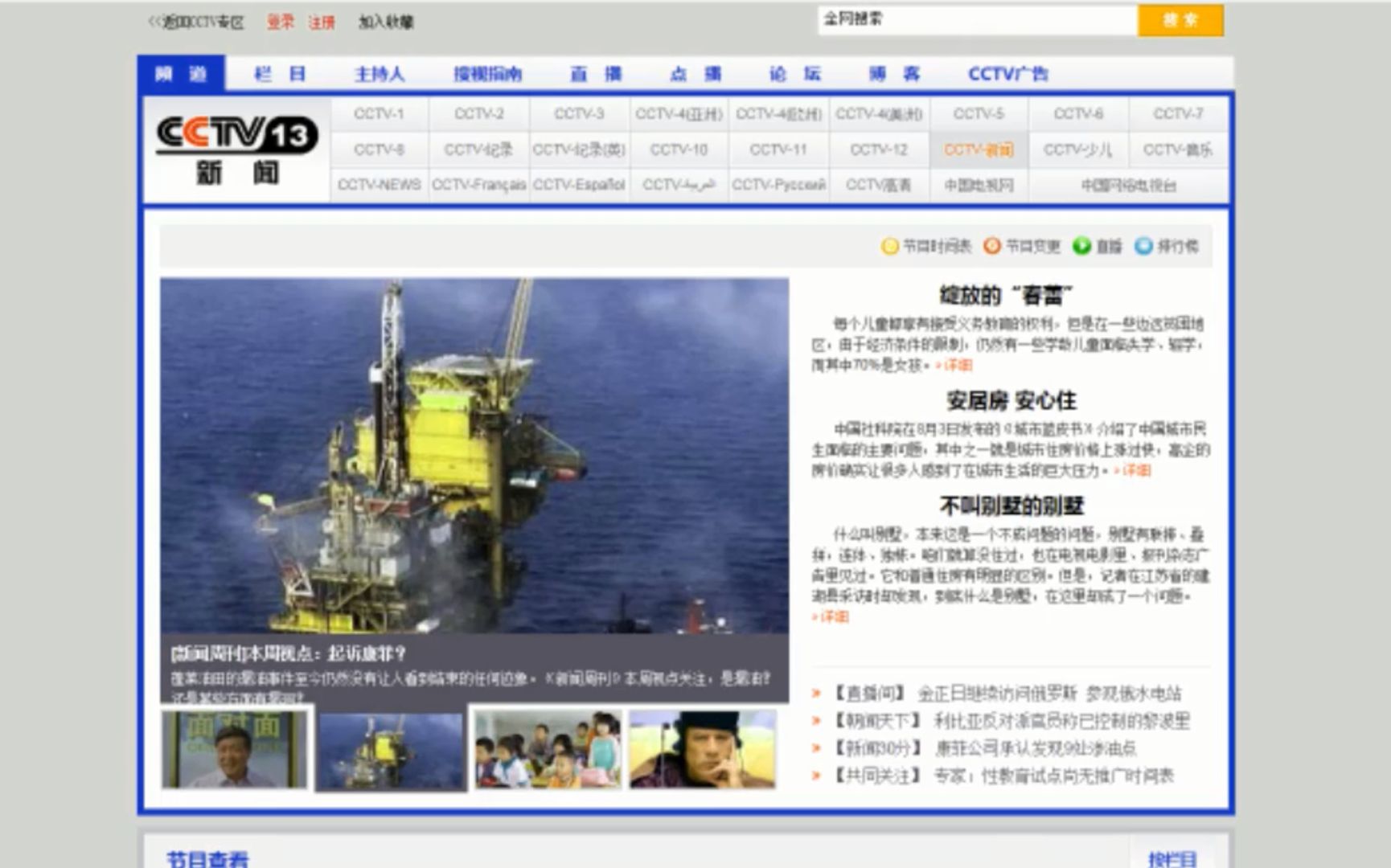1391x868 pixels.
Task: Click the 加入收藏 link
Action: [x=386, y=22]
